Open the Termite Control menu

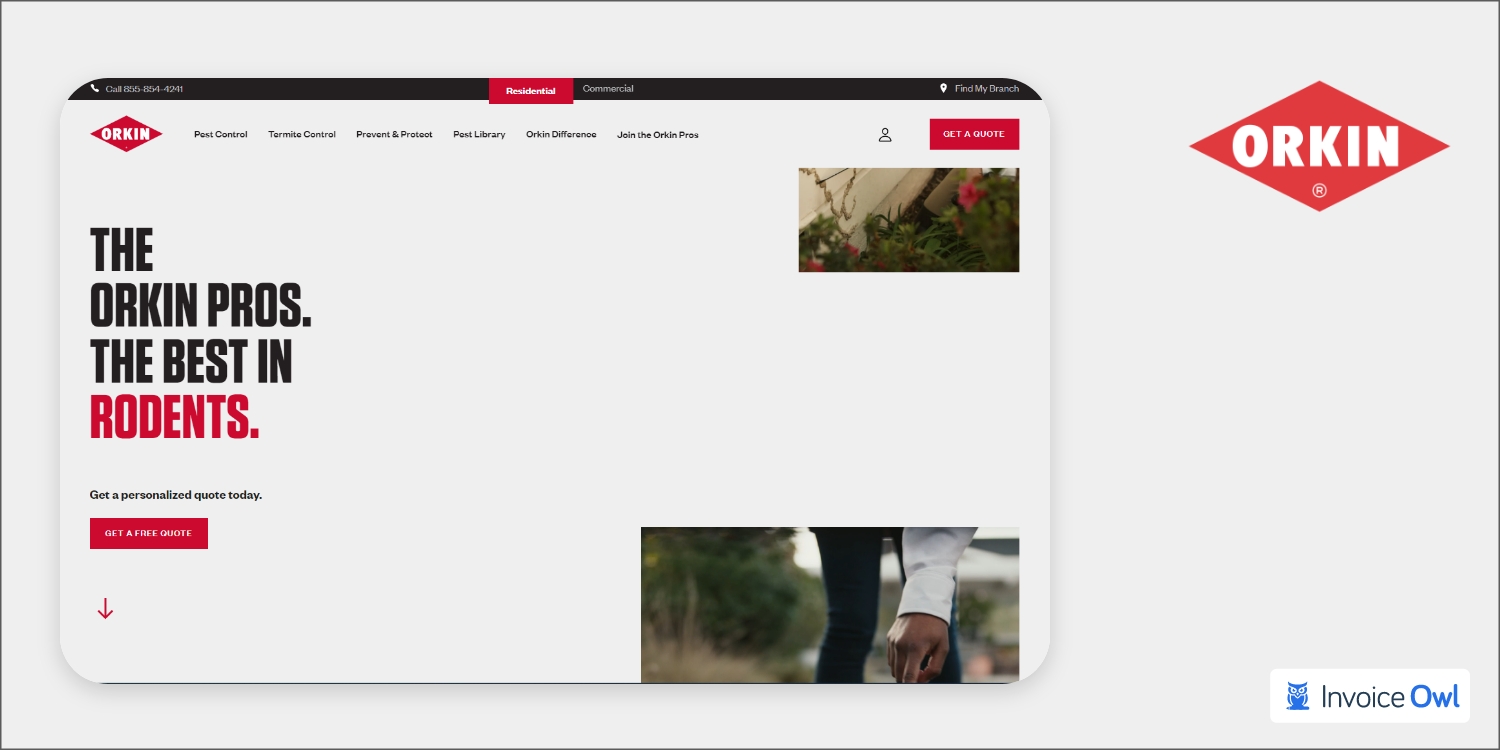[x=302, y=135]
